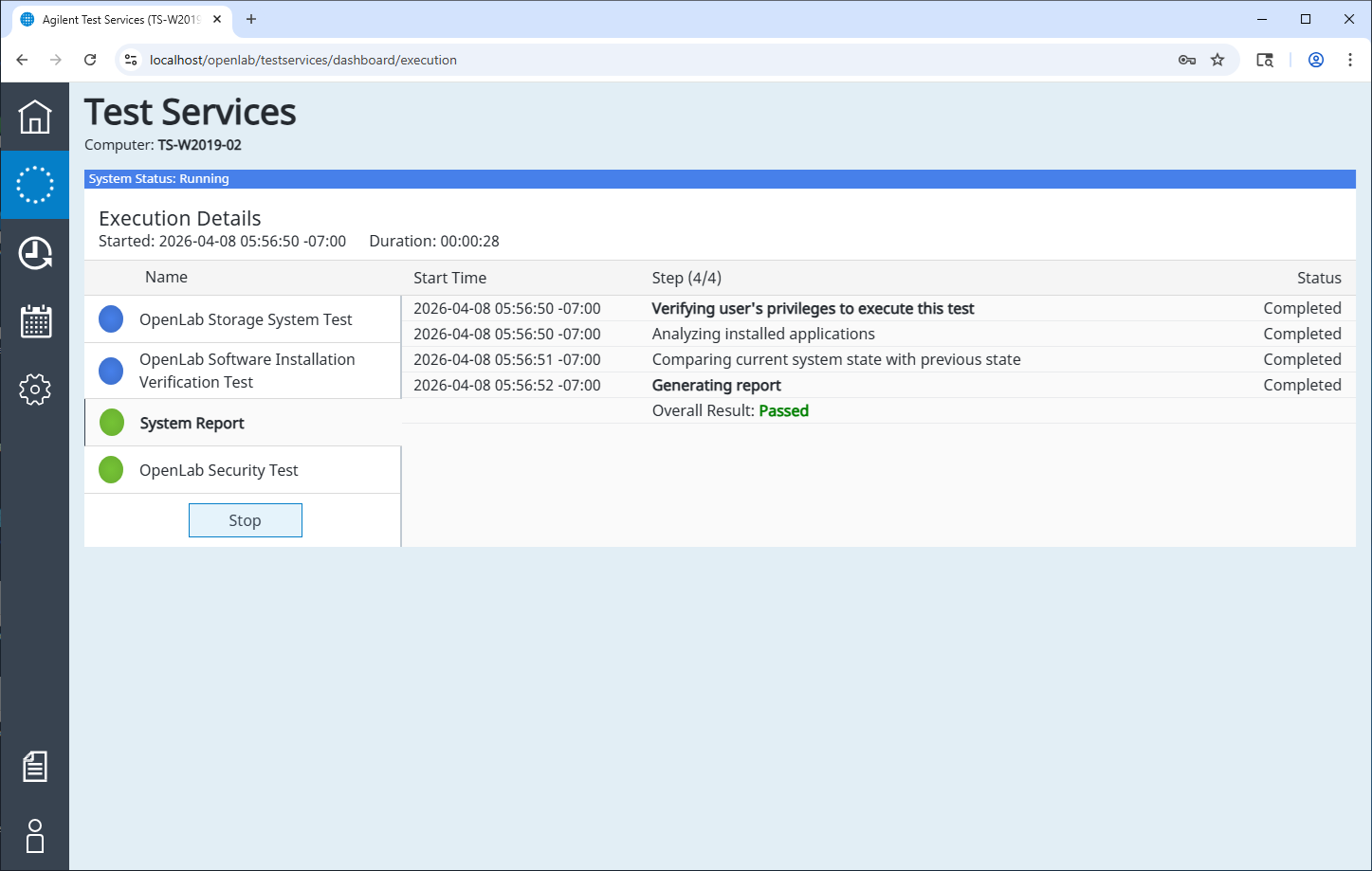The height and width of the screenshot is (871, 1372).
Task: Close the Agilent Test Services tab
Action: (217, 19)
